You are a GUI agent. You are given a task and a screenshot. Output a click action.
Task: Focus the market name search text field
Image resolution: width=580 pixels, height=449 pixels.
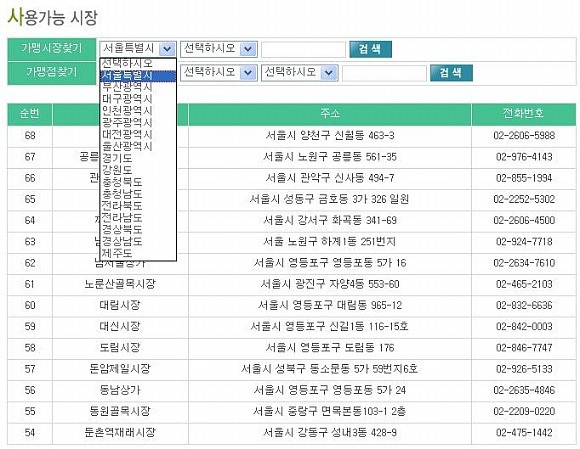(303, 49)
